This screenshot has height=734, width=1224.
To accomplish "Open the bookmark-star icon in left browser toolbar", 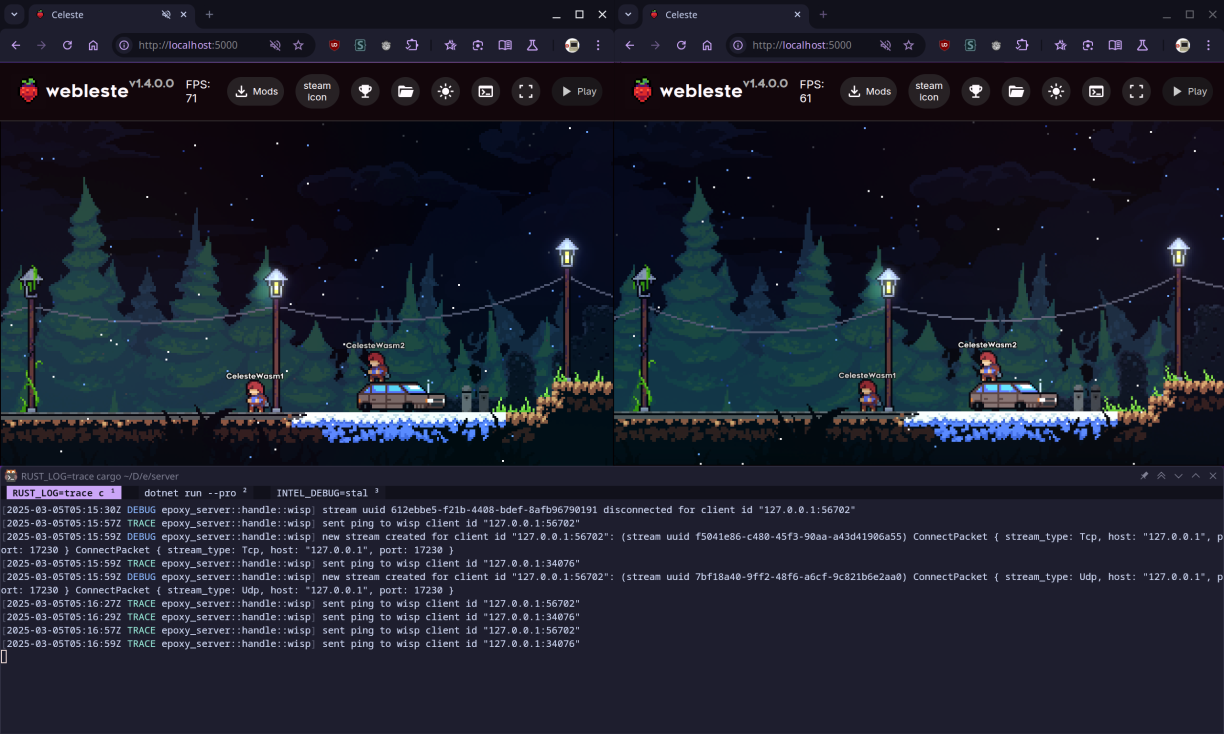I will pyautogui.click(x=451, y=45).
